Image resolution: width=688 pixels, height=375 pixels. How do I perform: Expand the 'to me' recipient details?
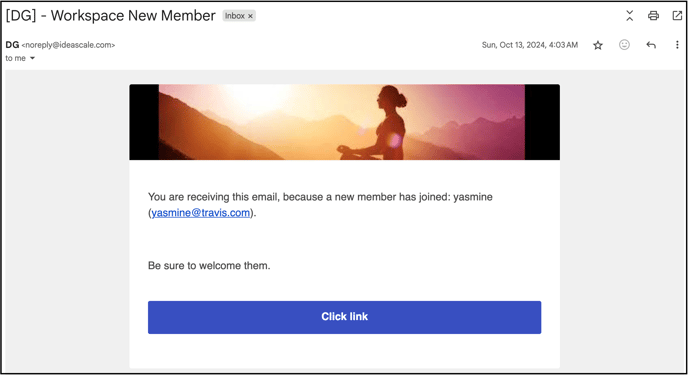32,58
